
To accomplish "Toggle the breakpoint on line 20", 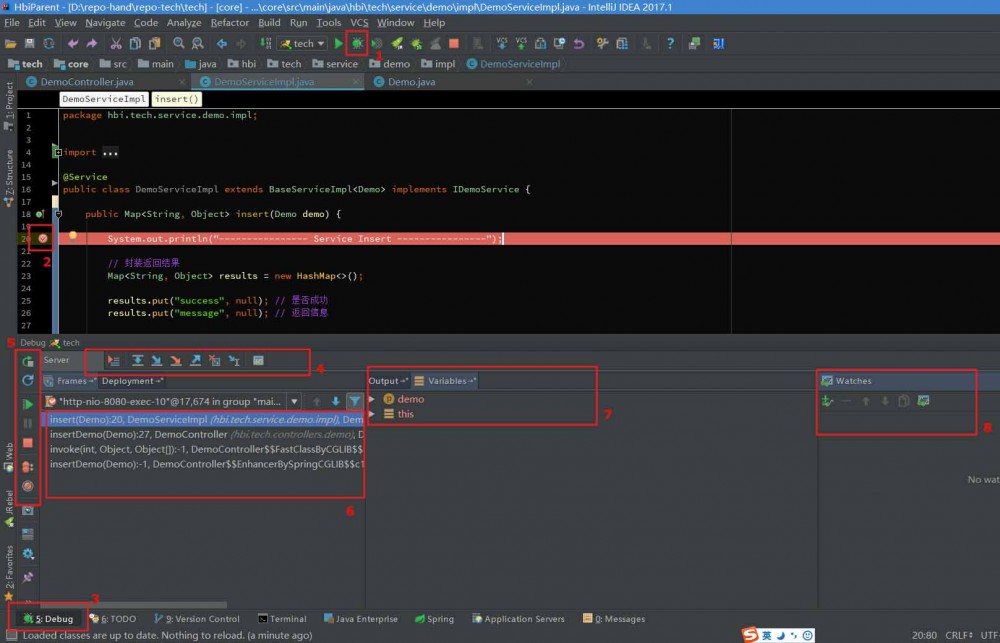I will click(43, 238).
